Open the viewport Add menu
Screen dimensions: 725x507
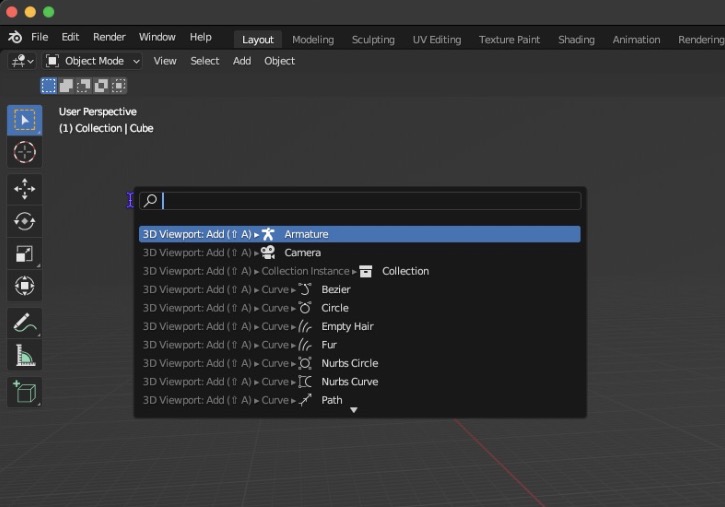tap(242, 61)
